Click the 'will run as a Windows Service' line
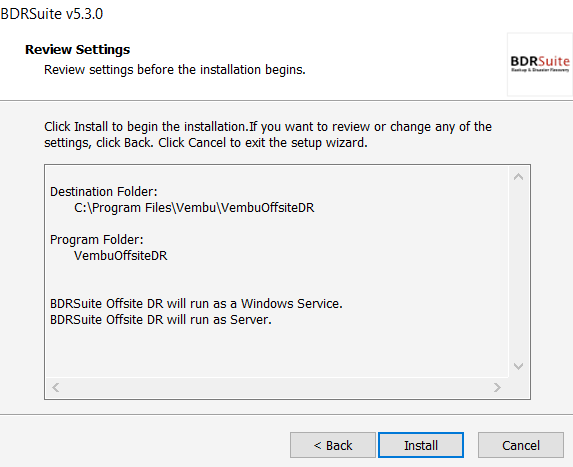The height and width of the screenshot is (467, 573). point(196,304)
